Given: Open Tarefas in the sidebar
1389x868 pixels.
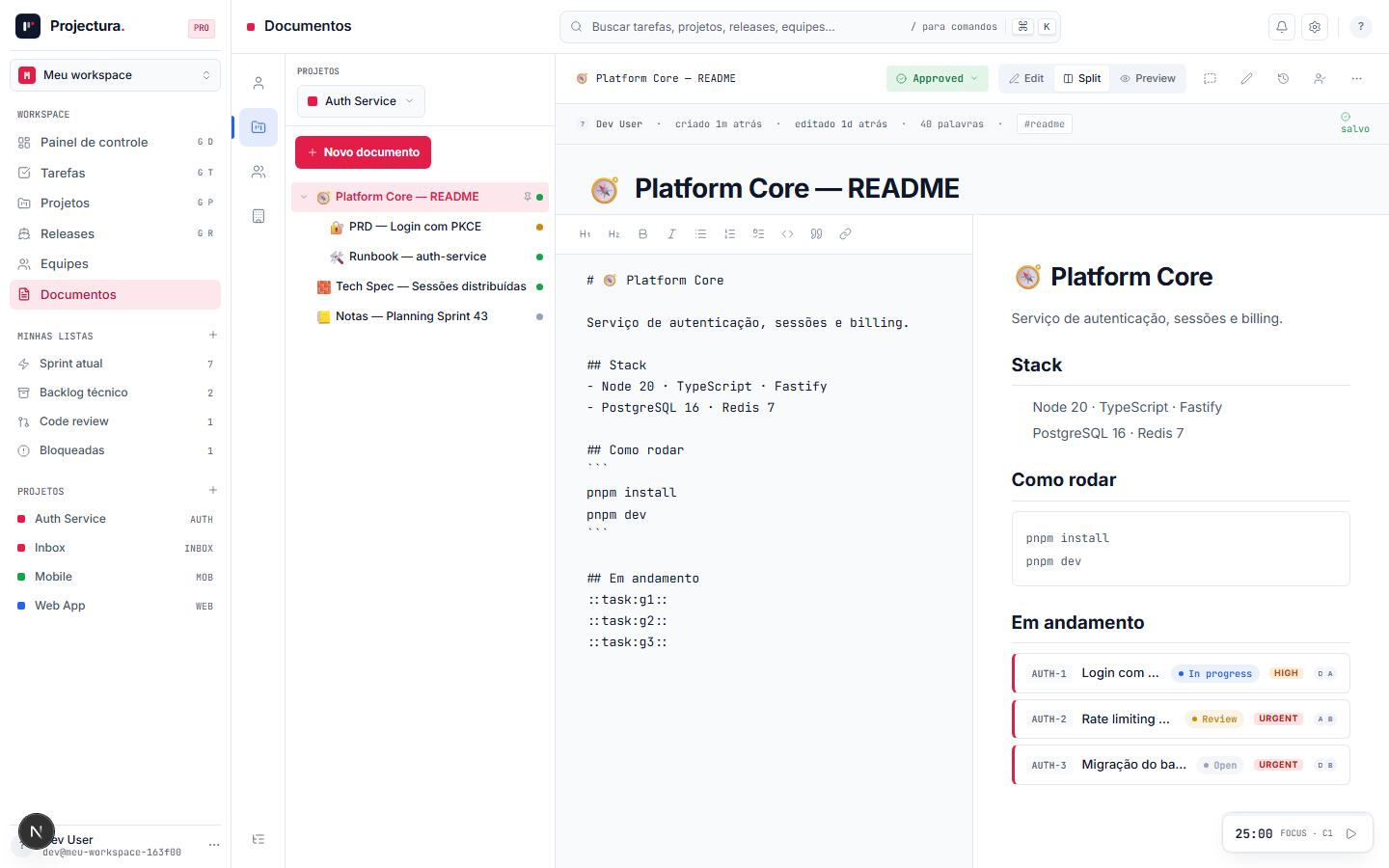Looking at the screenshot, I should click(115, 173).
